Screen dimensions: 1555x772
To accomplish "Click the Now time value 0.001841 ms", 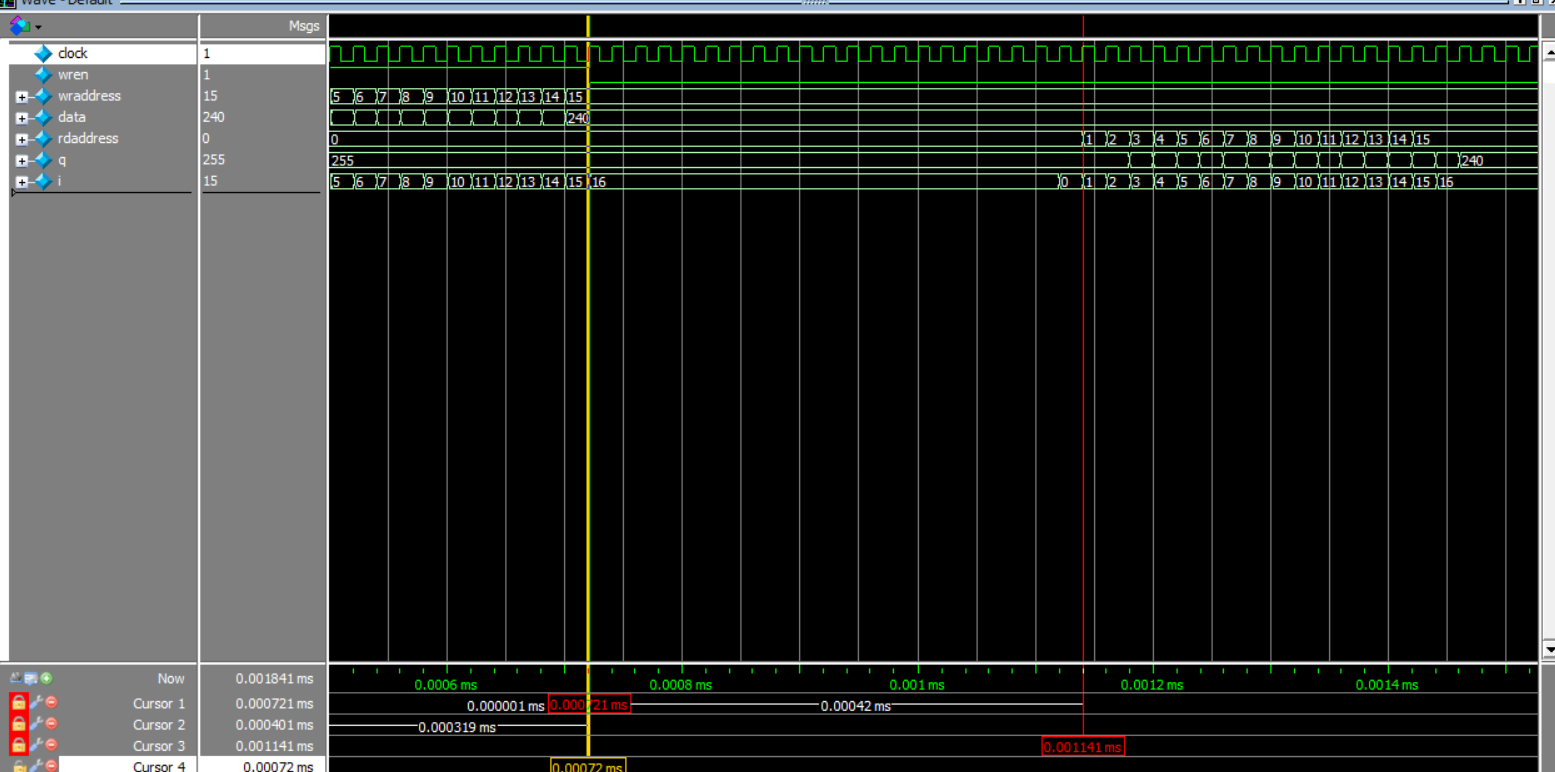I will pos(274,678).
